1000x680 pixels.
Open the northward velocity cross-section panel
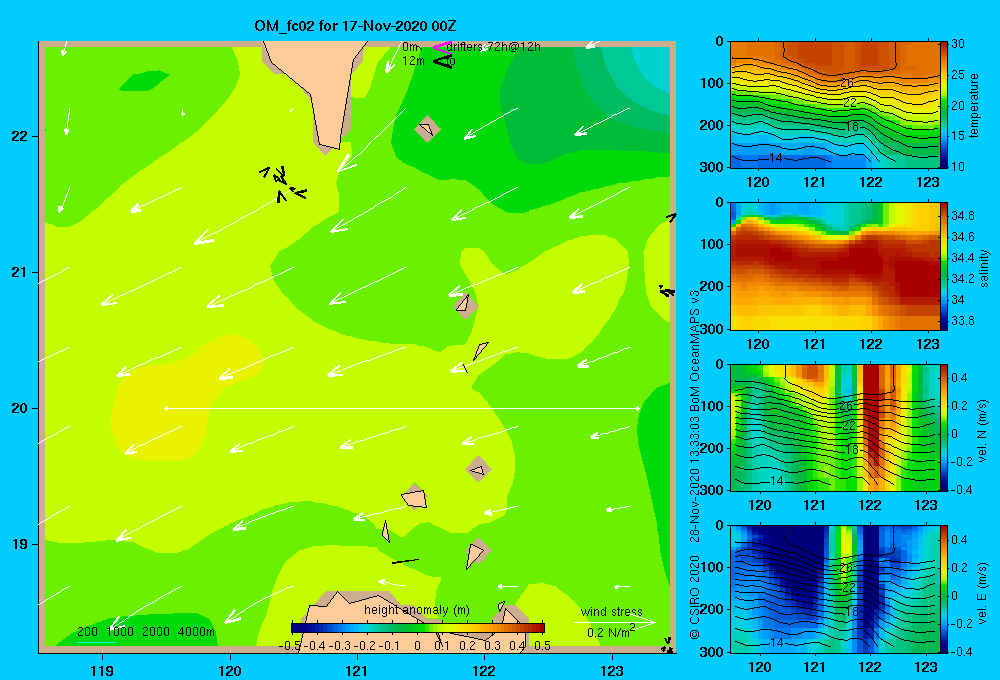pos(834,427)
